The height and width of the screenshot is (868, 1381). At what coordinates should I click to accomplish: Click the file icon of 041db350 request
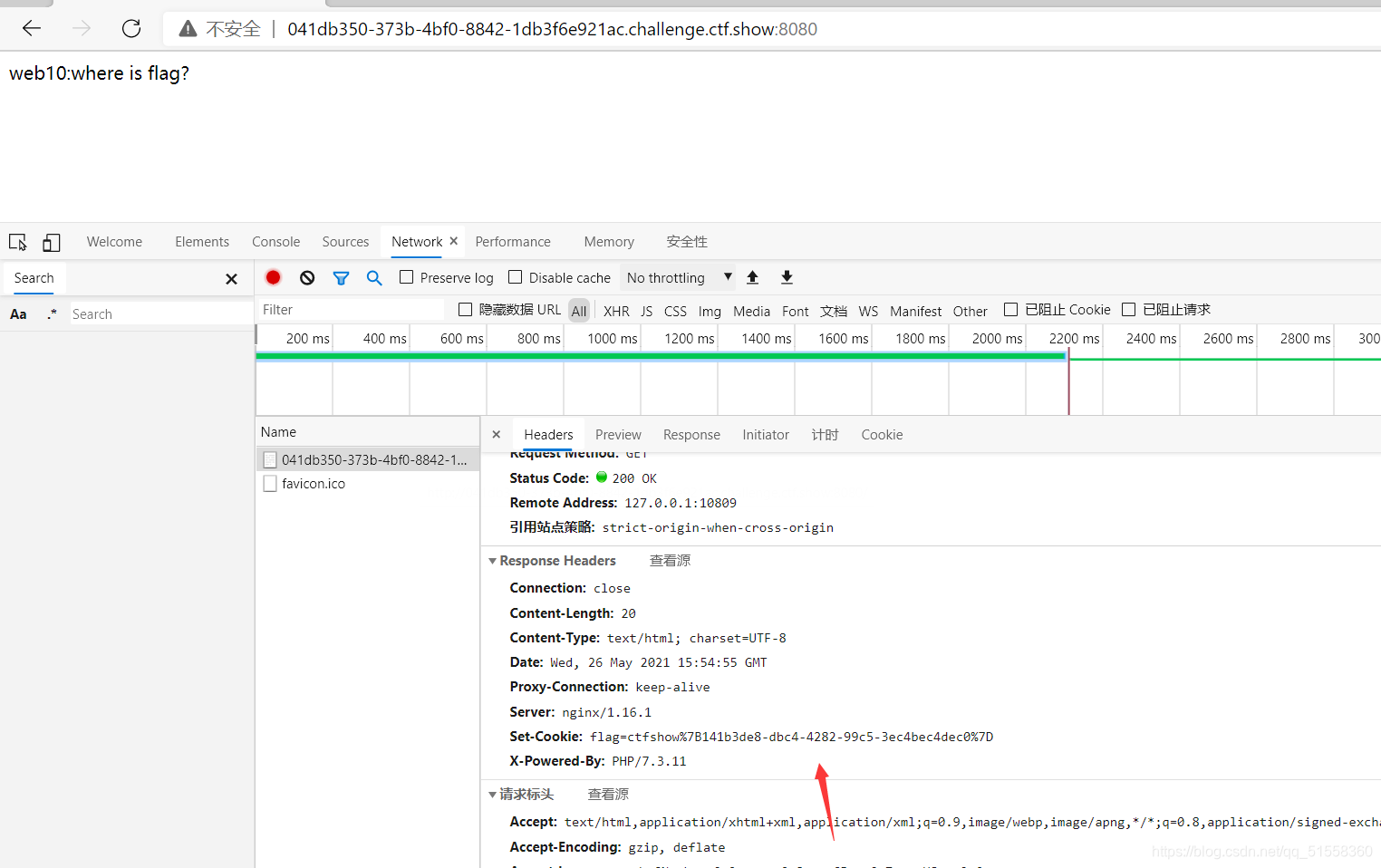point(270,459)
